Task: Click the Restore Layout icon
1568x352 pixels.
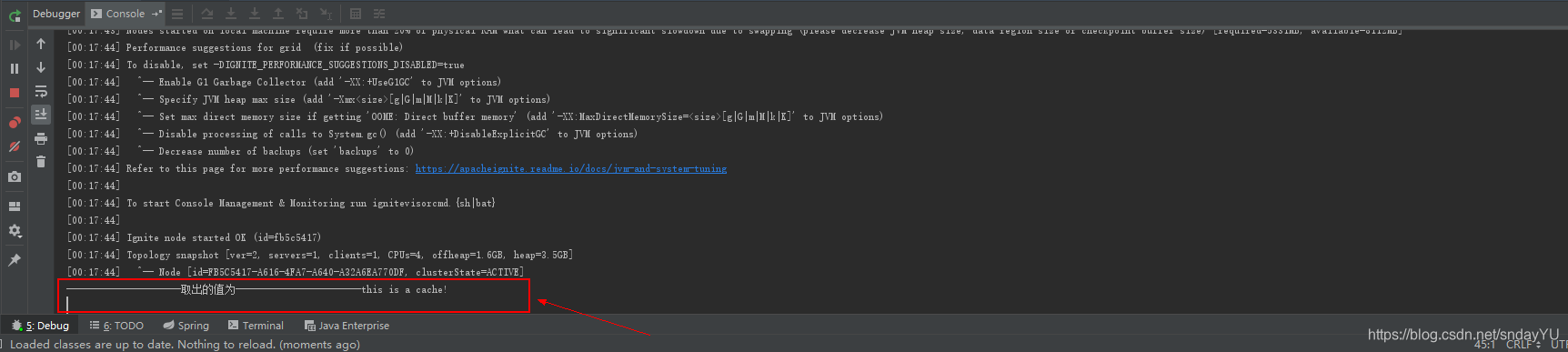Action: pos(15,206)
